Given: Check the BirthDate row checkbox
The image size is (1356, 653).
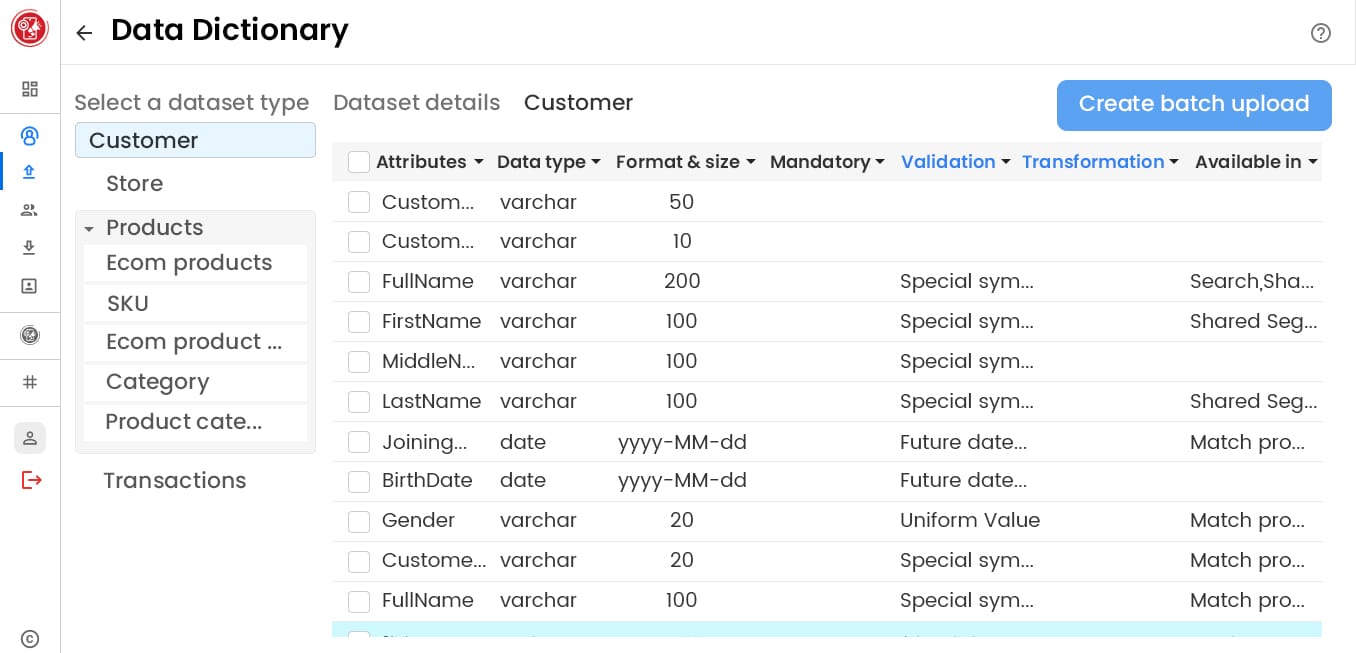Looking at the screenshot, I should click(x=359, y=481).
